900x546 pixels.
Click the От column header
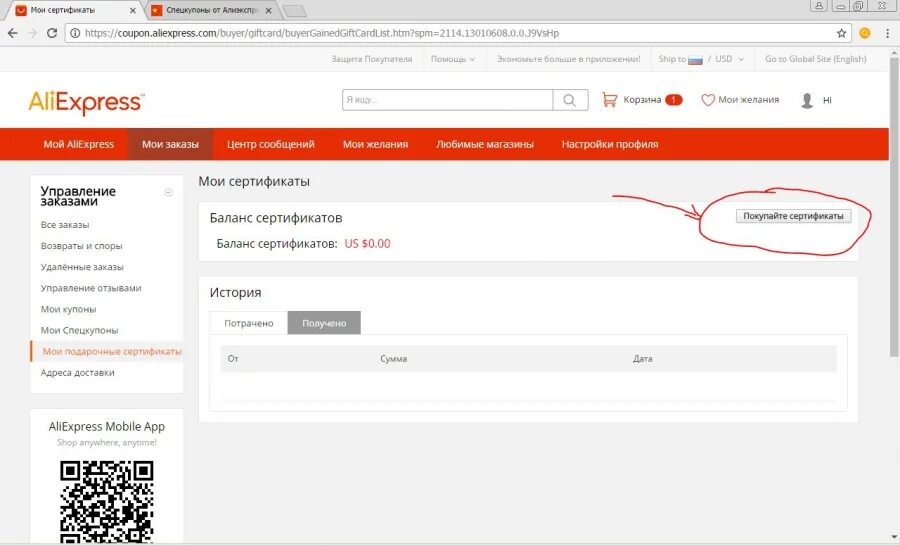[233, 359]
